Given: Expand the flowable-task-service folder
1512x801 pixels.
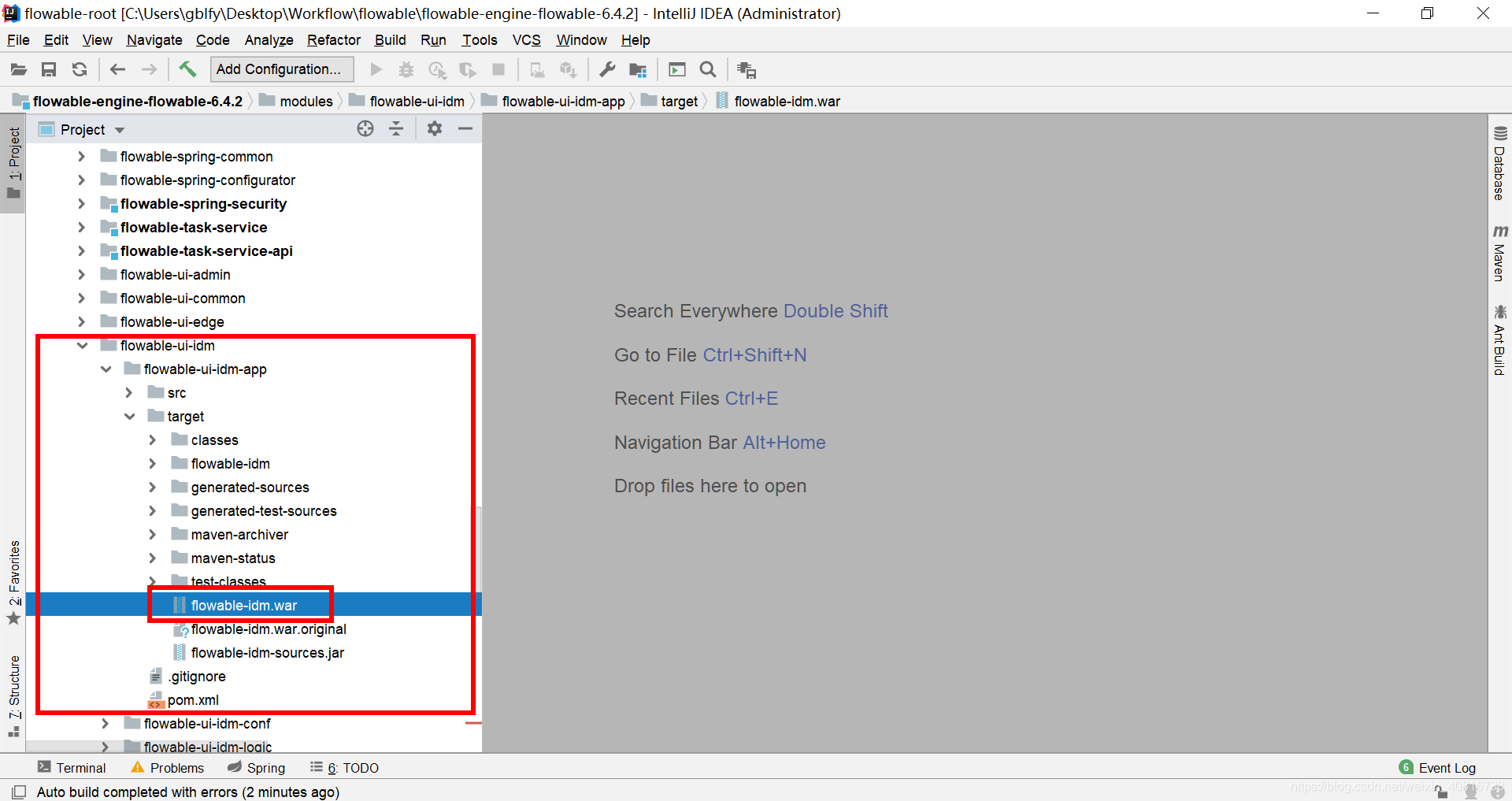Looking at the screenshot, I should pos(82,228).
